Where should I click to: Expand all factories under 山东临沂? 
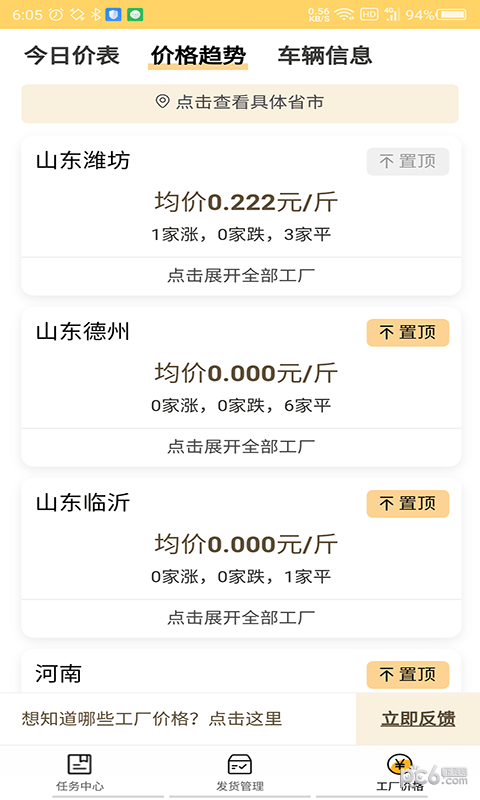(x=241, y=617)
